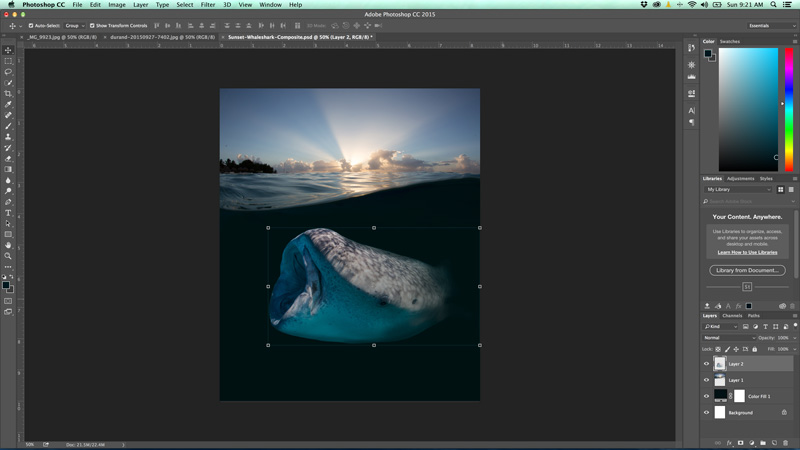
Task: Click the Library from Document button
Action: 747,270
